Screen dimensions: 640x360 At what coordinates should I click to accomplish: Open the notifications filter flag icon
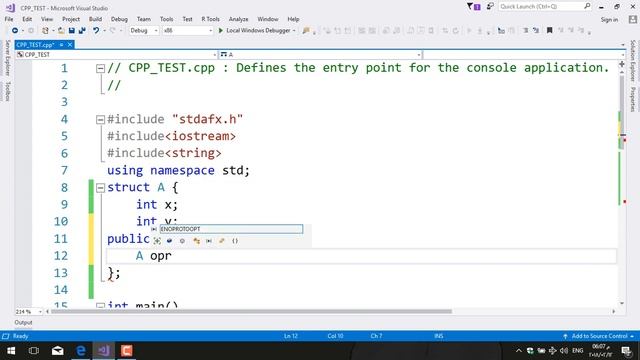[473, 7]
